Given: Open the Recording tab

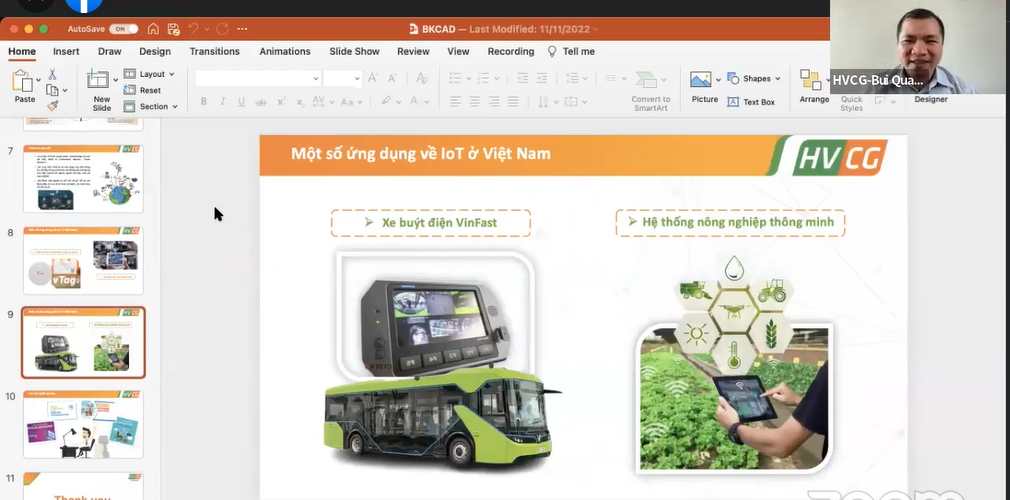Looking at the screenshot, I should (511, 52).
